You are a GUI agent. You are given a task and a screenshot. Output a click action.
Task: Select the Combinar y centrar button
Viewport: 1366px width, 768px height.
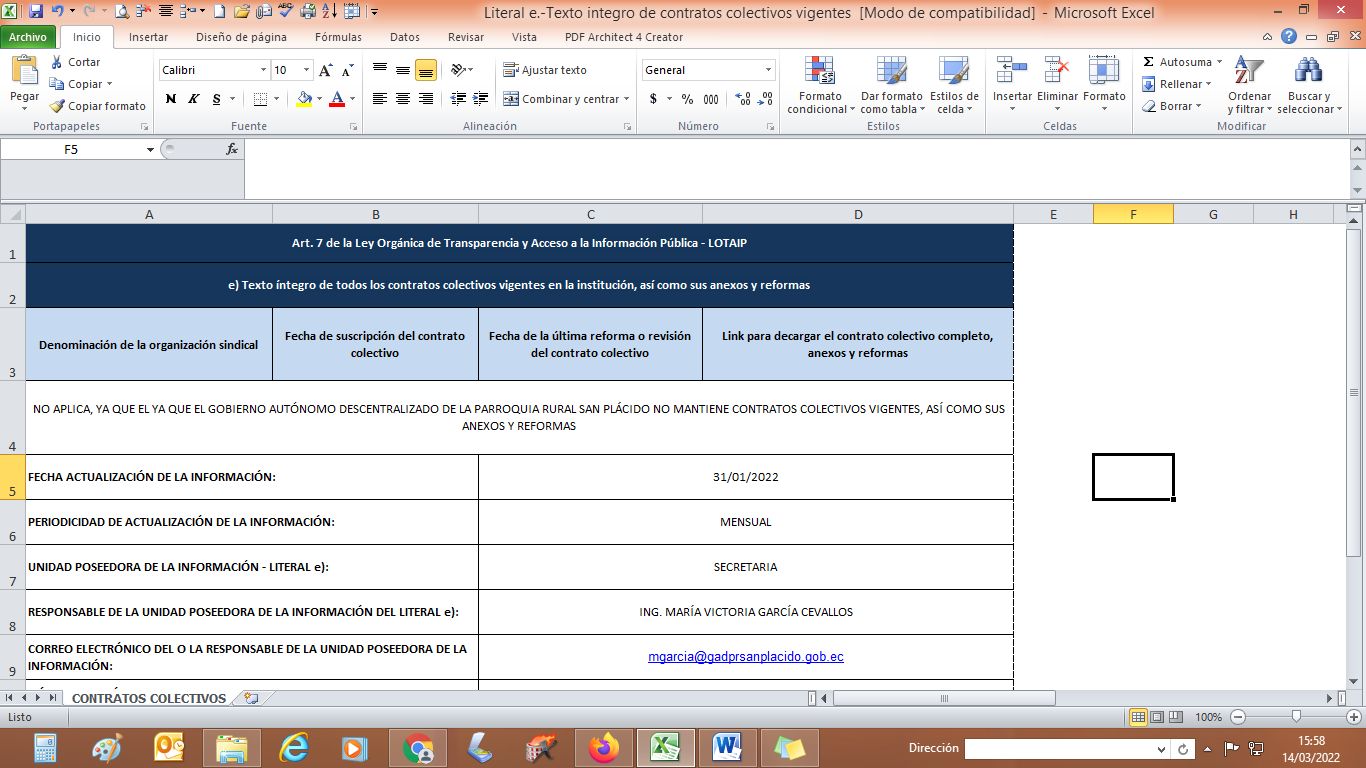click(x=566, y=99)
